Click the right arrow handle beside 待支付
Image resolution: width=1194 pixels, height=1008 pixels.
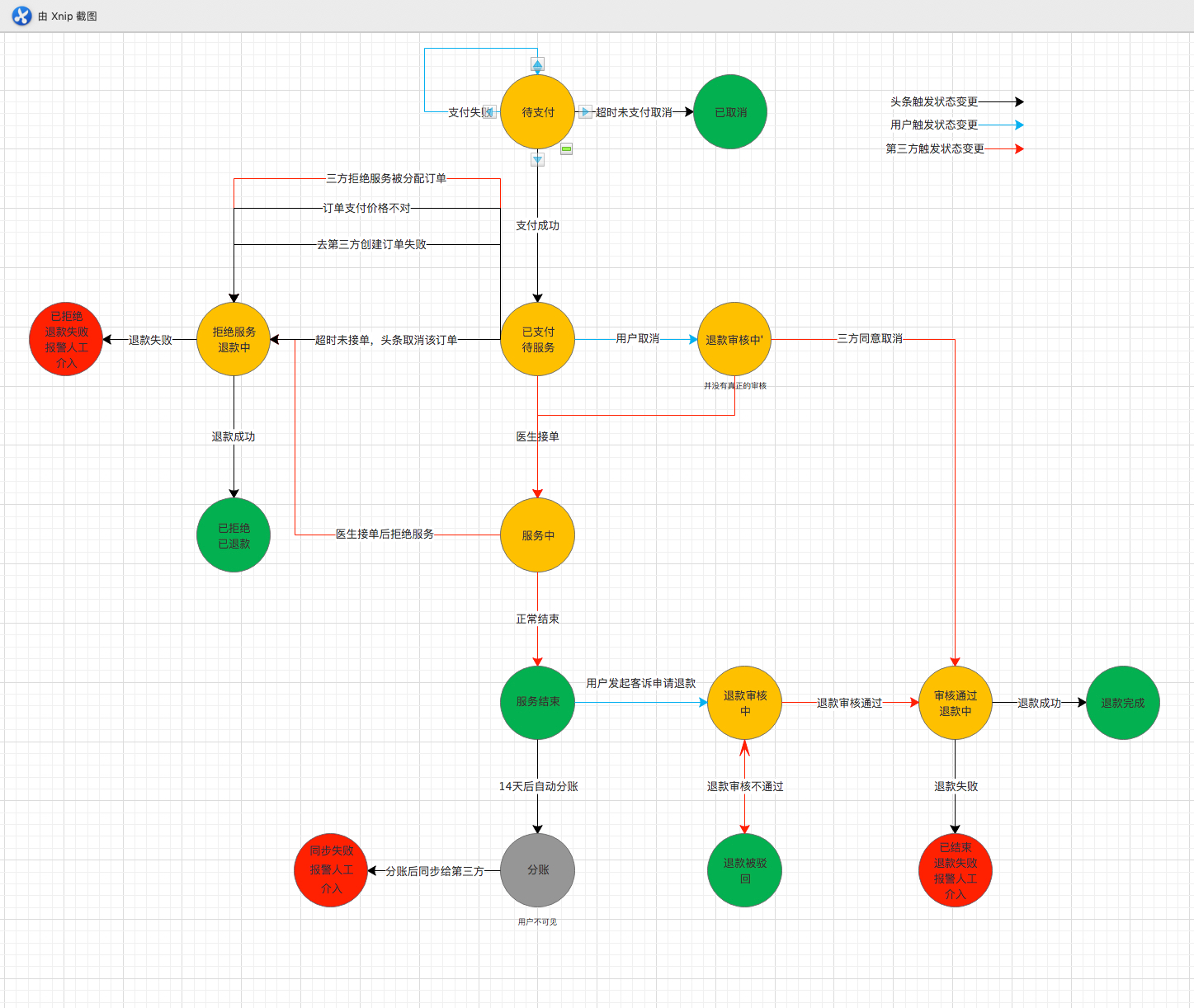[x=585, y=112]
